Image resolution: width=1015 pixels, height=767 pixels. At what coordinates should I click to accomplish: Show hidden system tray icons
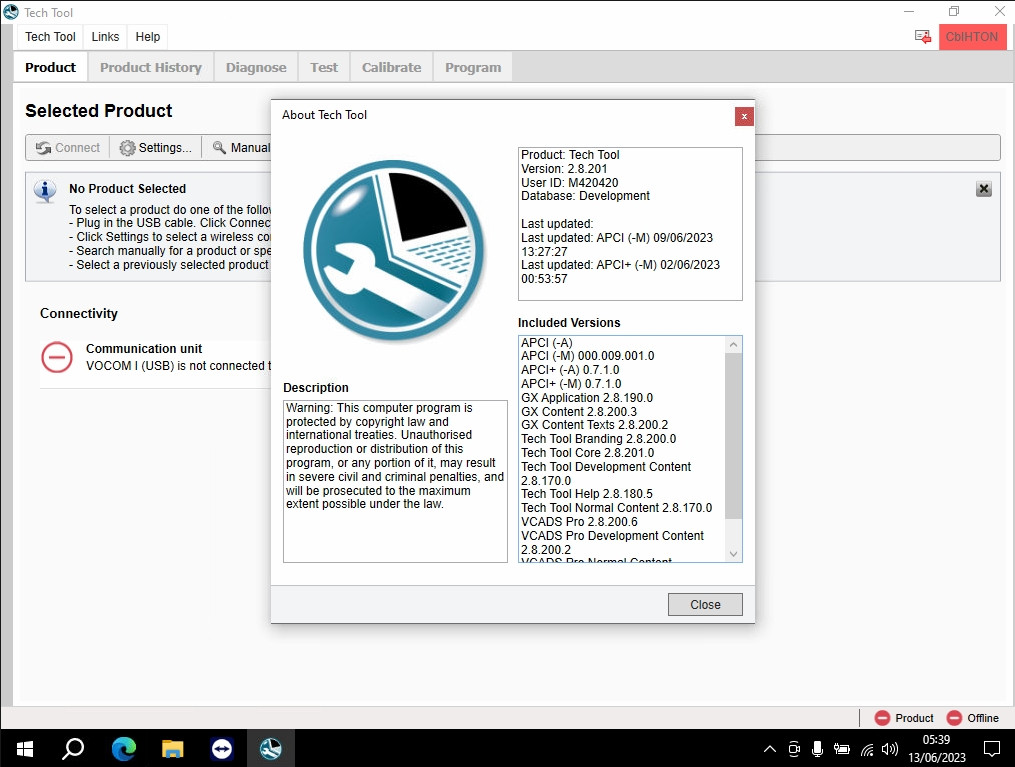click(770, 749)
